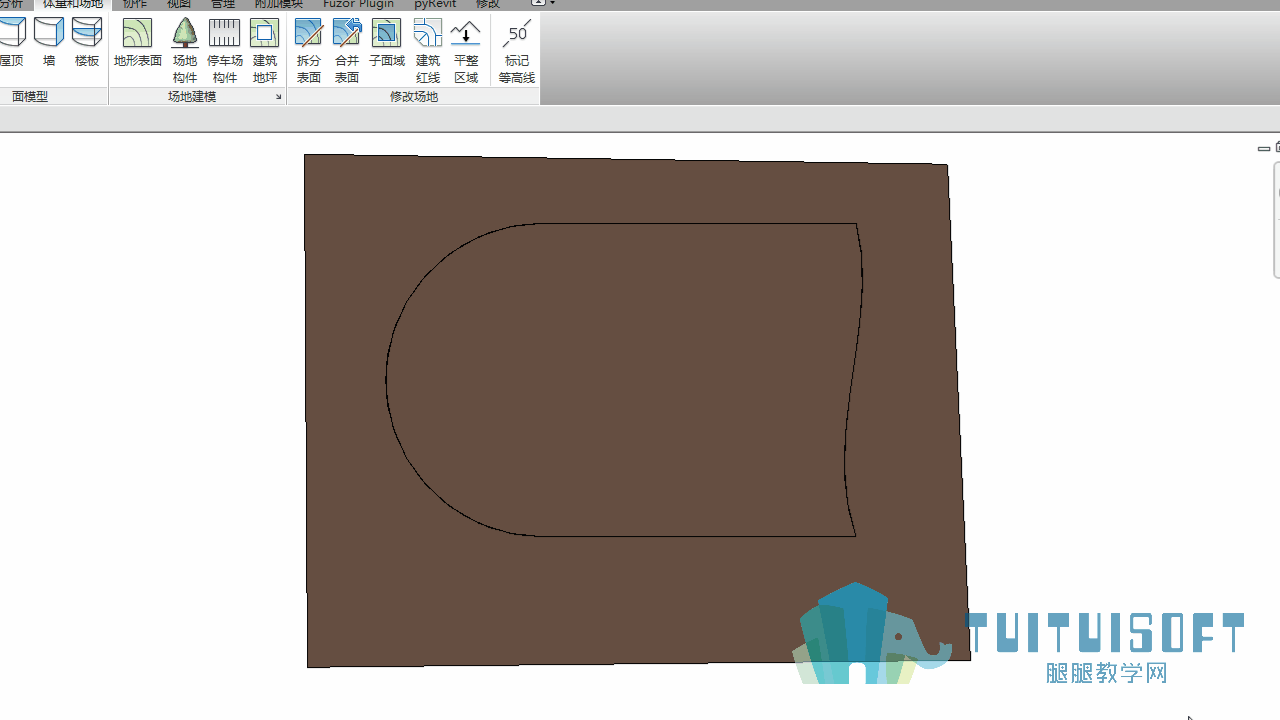The image size is (1280, 720).
Task: Open the pyRevit ribbon tab
Action: point(435,4)
